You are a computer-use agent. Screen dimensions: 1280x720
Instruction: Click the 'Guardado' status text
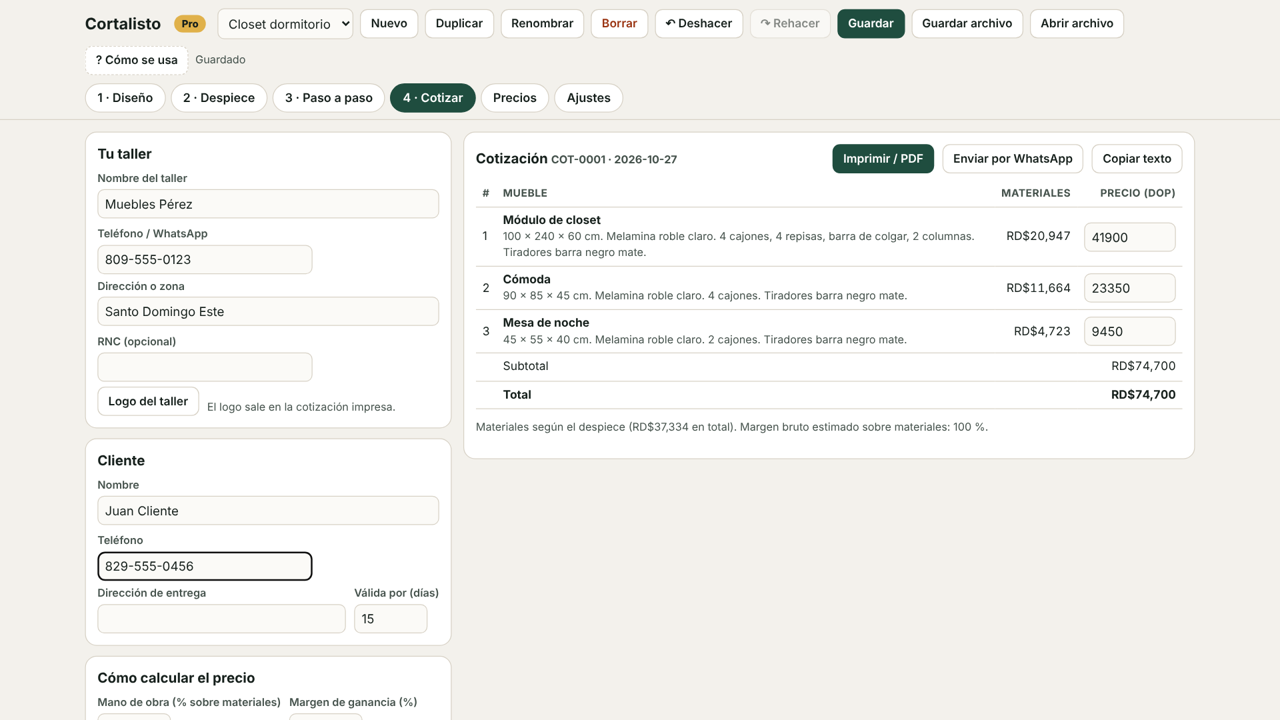(220, 60)
